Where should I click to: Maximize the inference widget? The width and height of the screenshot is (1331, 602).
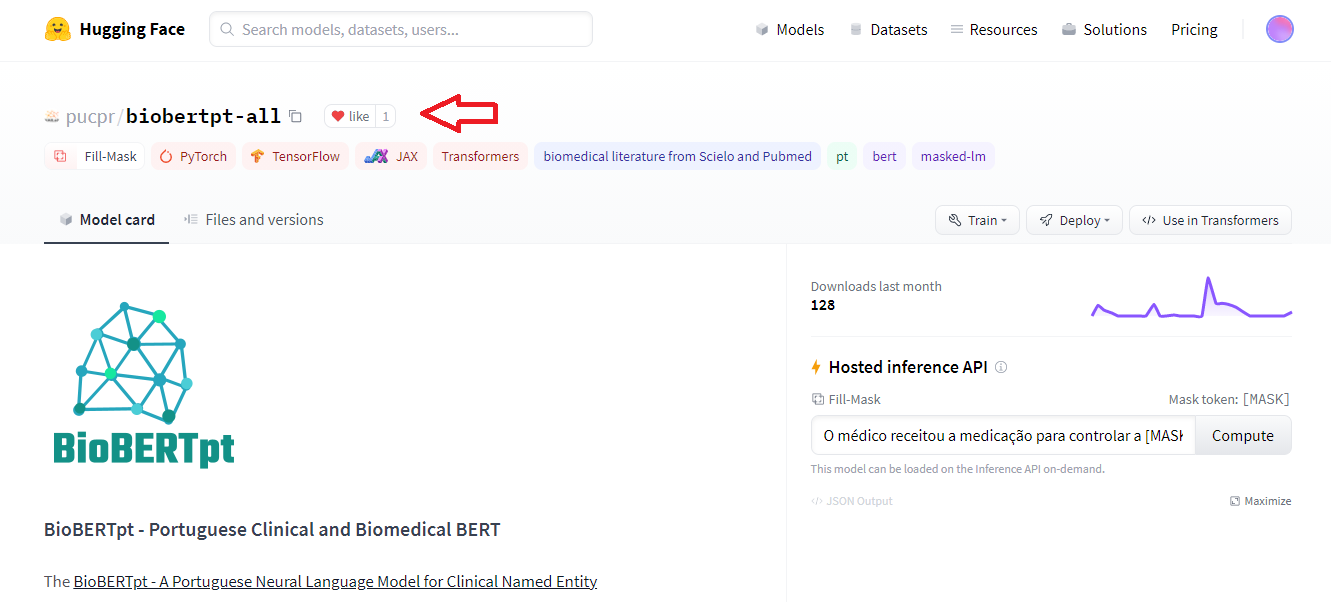click(1260, 501)
